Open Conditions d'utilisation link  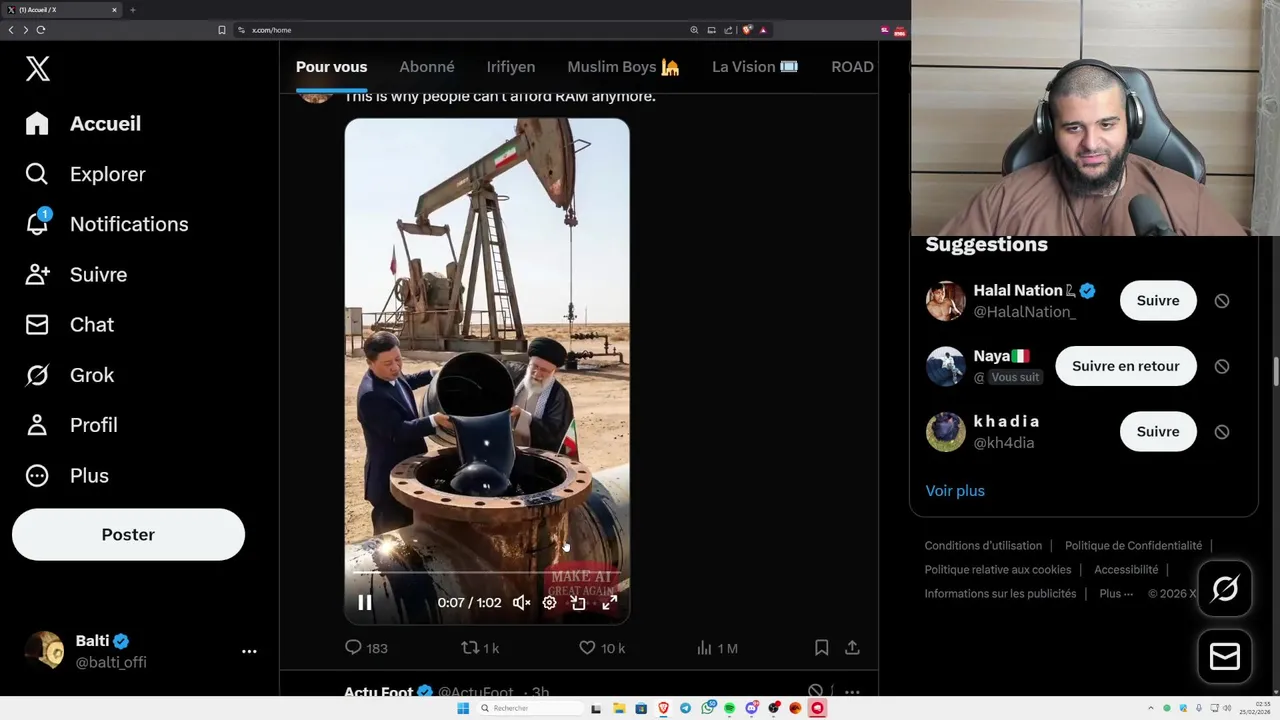coord(983,546)
